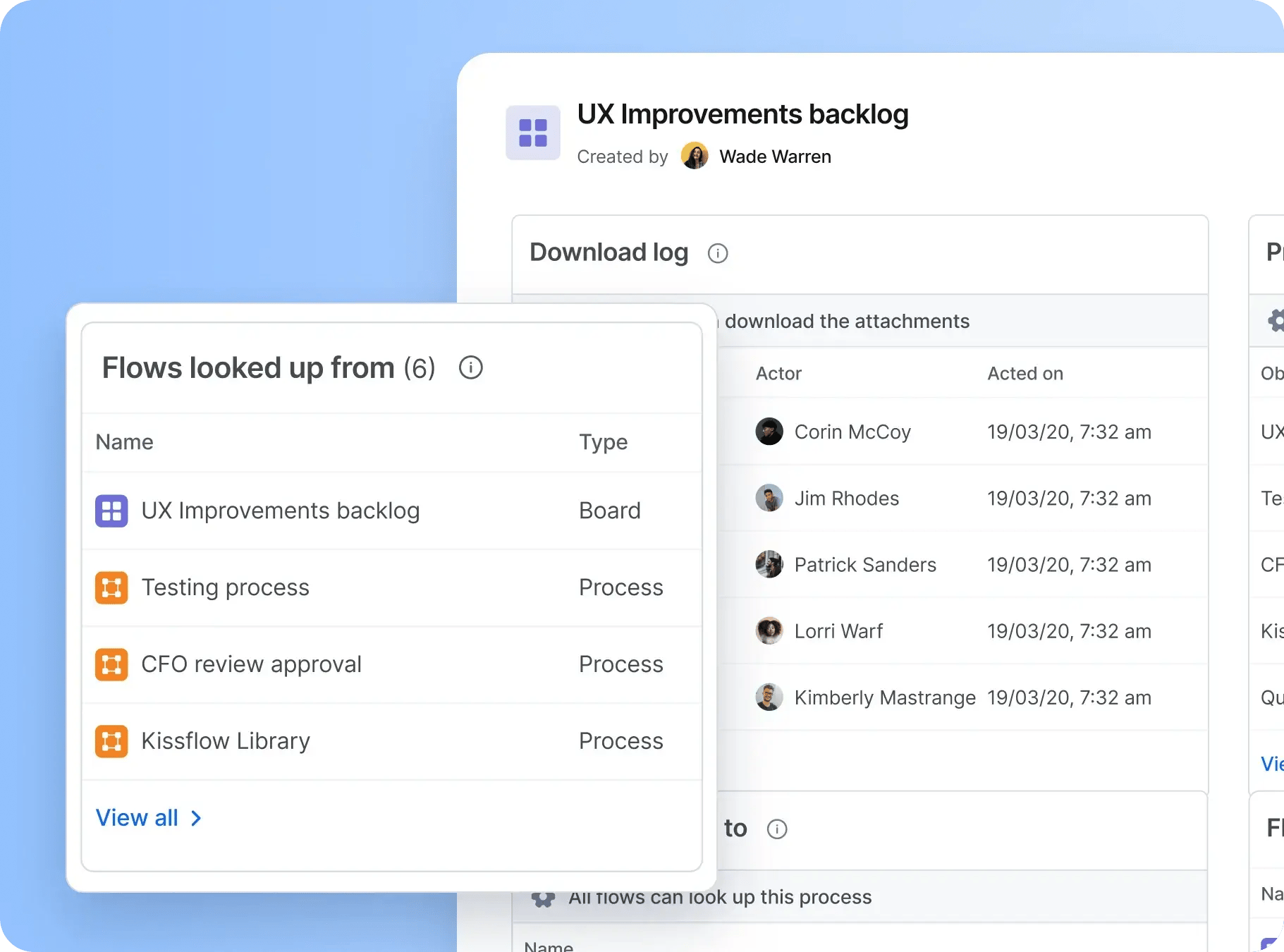Click the Actor column header
This screenshot has width=1284, height=952.
coord(778,374)
